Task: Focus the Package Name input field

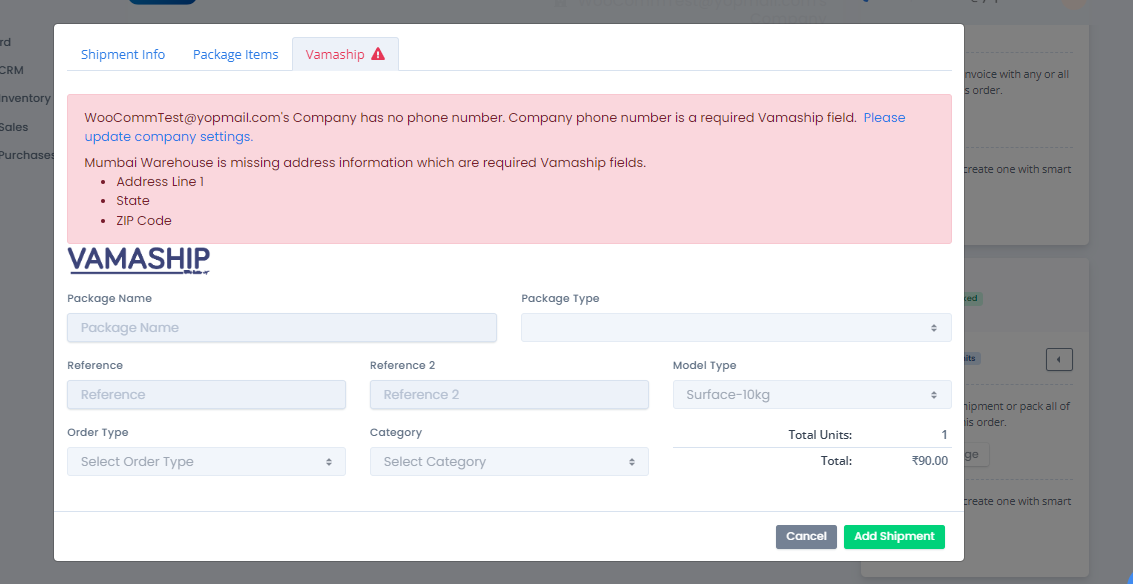Action: click(282, 327)
